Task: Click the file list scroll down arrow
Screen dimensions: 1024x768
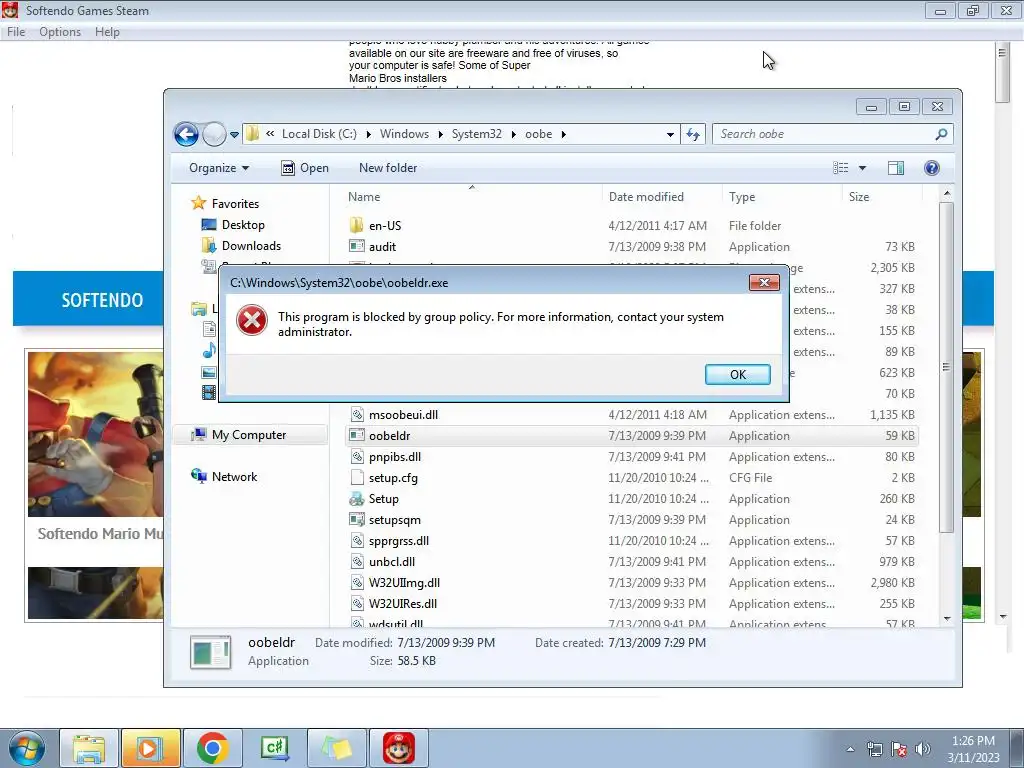Action: (947, 618)
